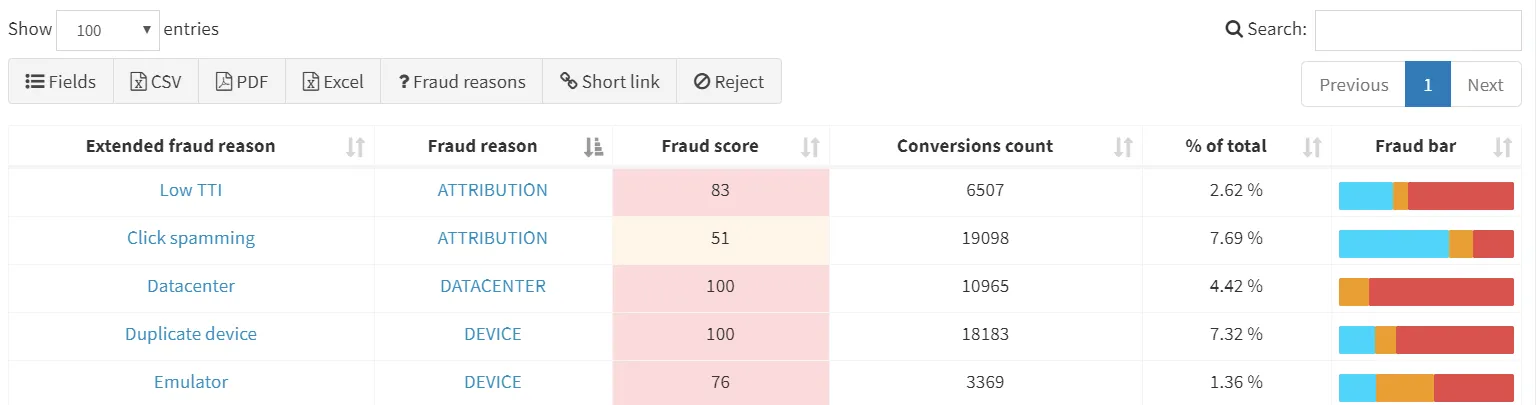Click the Fraud bar sort icon
The width and height of the screenshot is (1536, 405).
tap(1502, 147)
